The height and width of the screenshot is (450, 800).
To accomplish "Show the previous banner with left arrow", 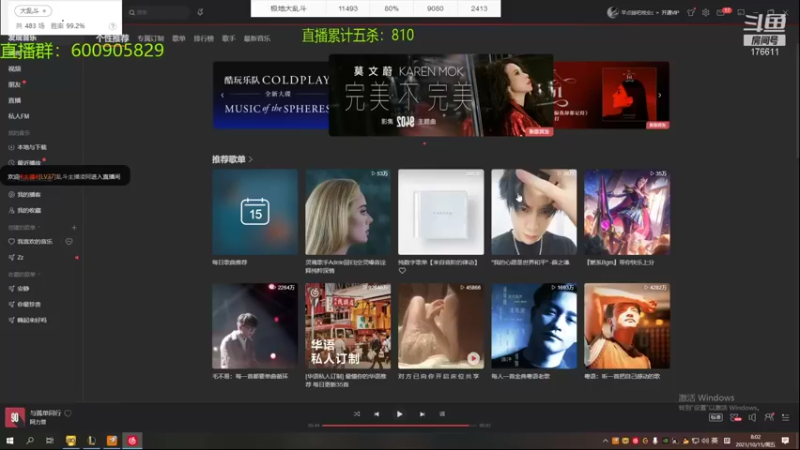I will pyautogui.click(x=222, y=95).
